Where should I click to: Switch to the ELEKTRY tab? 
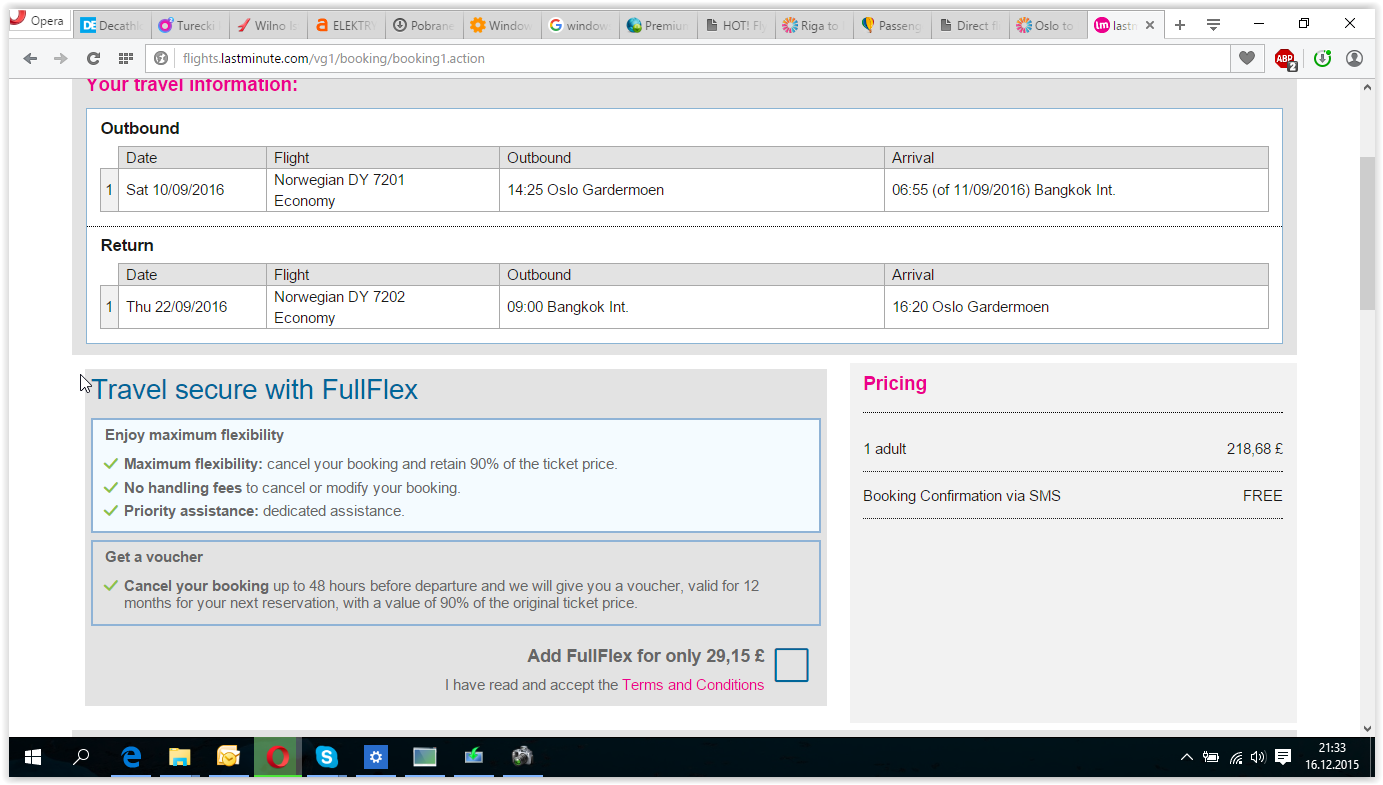click(345, 26)
